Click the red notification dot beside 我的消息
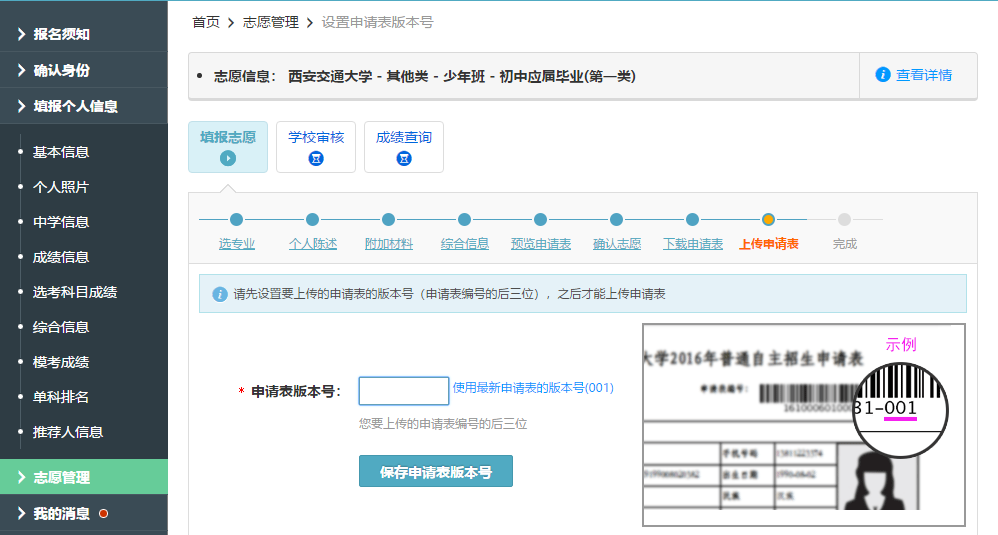This screenshot has width=998, height=535. click(103, 514)
